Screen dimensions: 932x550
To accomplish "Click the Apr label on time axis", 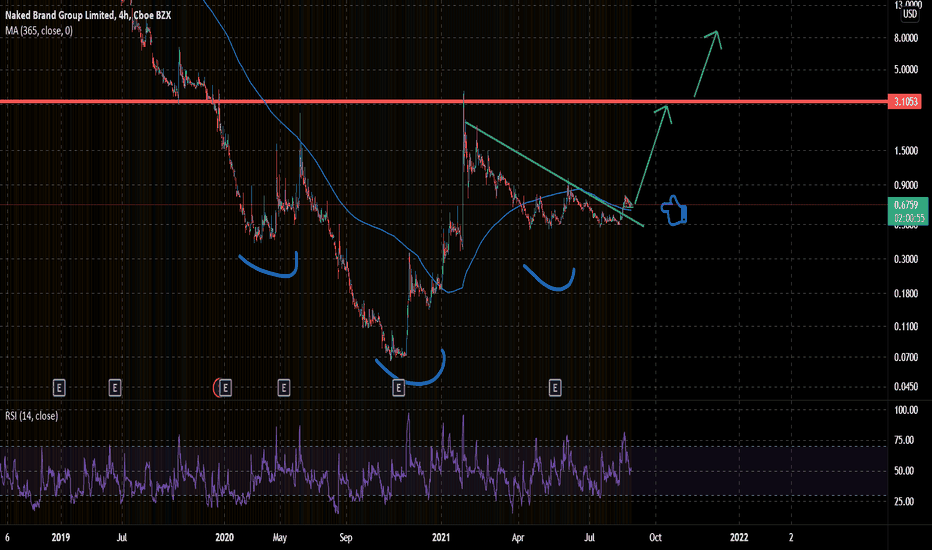I will click(x=518, y=538).
